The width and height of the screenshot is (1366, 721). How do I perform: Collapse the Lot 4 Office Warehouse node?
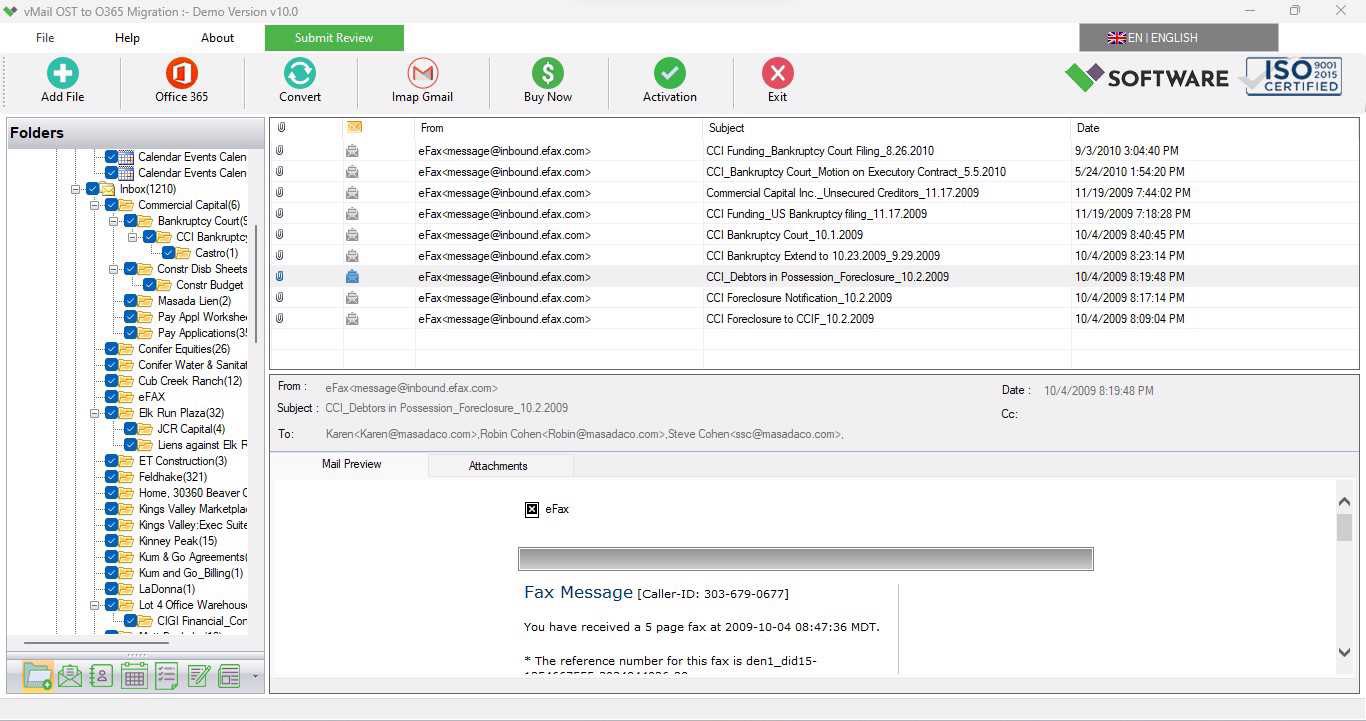(x=95, y=605)
